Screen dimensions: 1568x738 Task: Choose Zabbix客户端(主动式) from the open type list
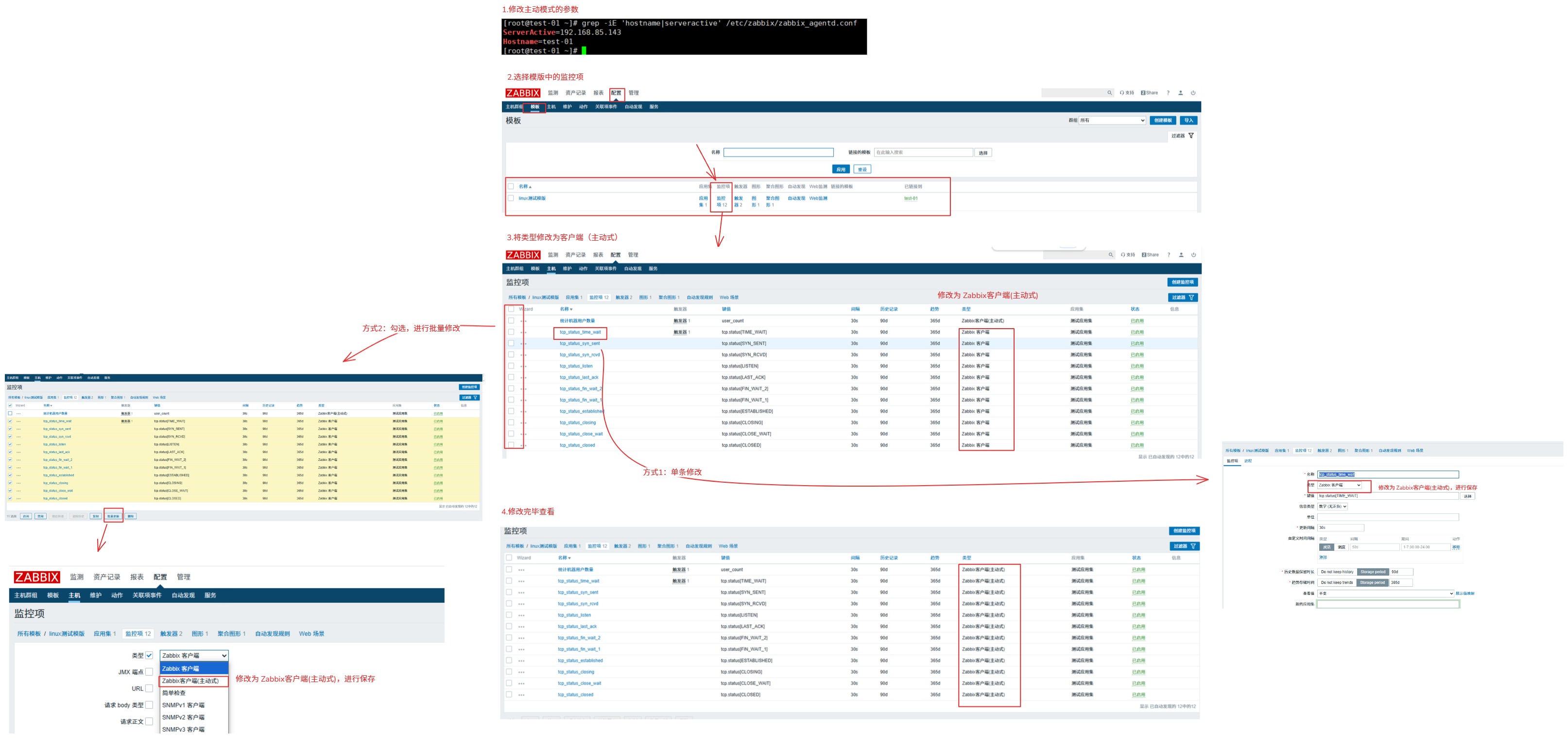(193, 682)
